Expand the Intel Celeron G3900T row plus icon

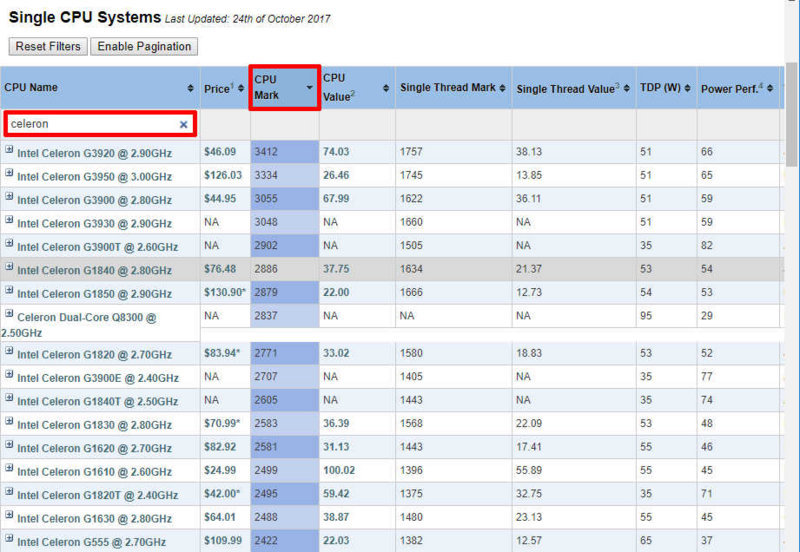(9, 243)
